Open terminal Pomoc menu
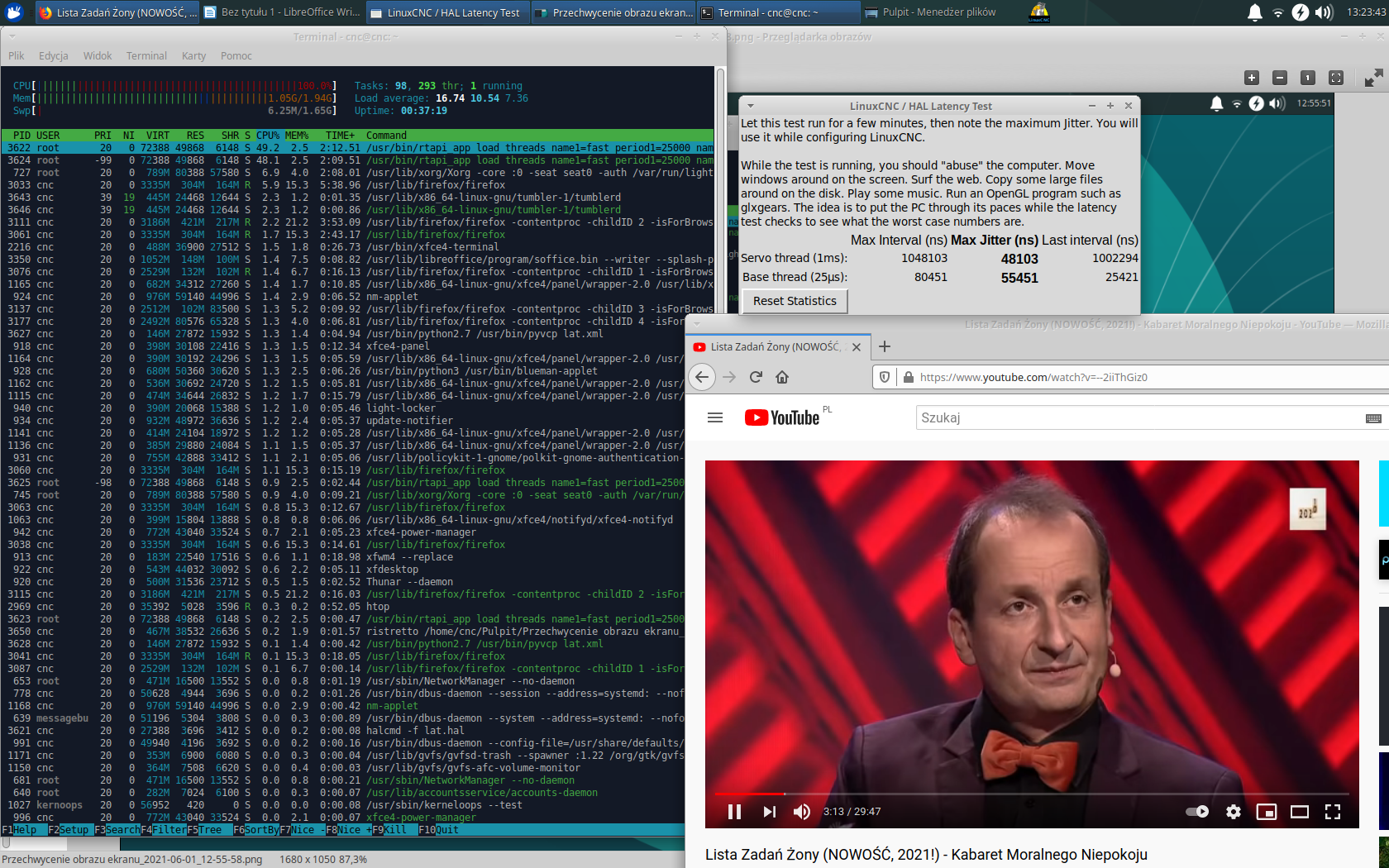Image resolution: width=1389 pixels, height=868 pixels. coord(236,55)
